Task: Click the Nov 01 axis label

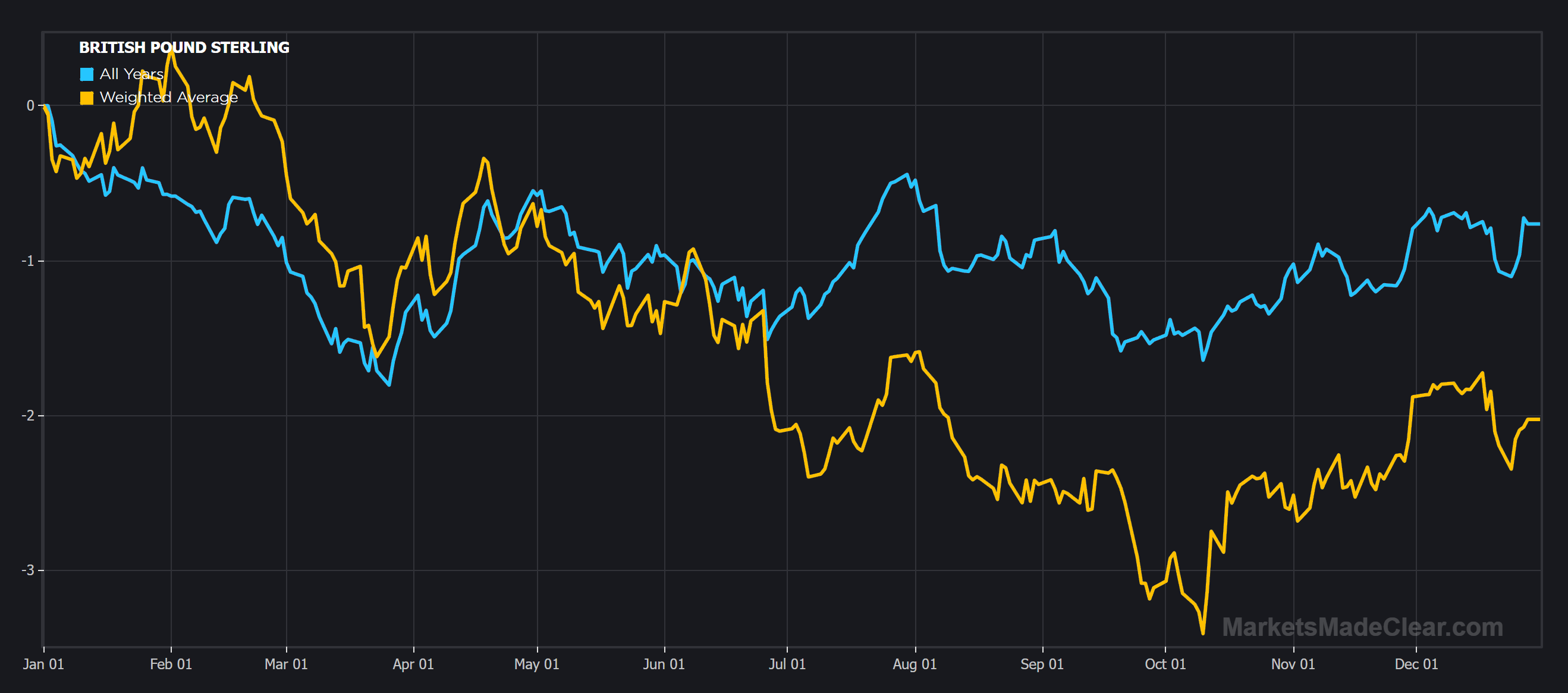Action: click(1293, 664)
